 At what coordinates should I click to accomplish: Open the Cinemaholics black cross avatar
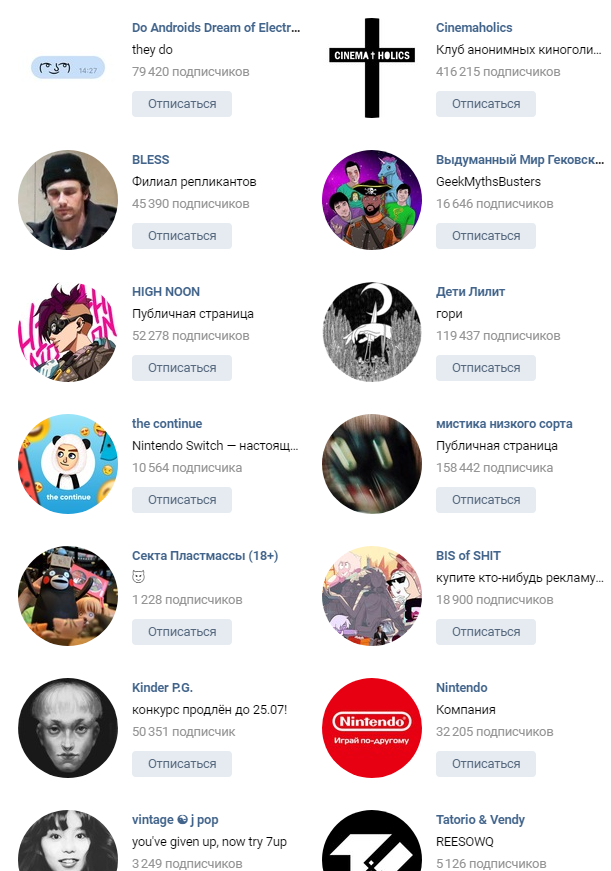coord(372,68)
